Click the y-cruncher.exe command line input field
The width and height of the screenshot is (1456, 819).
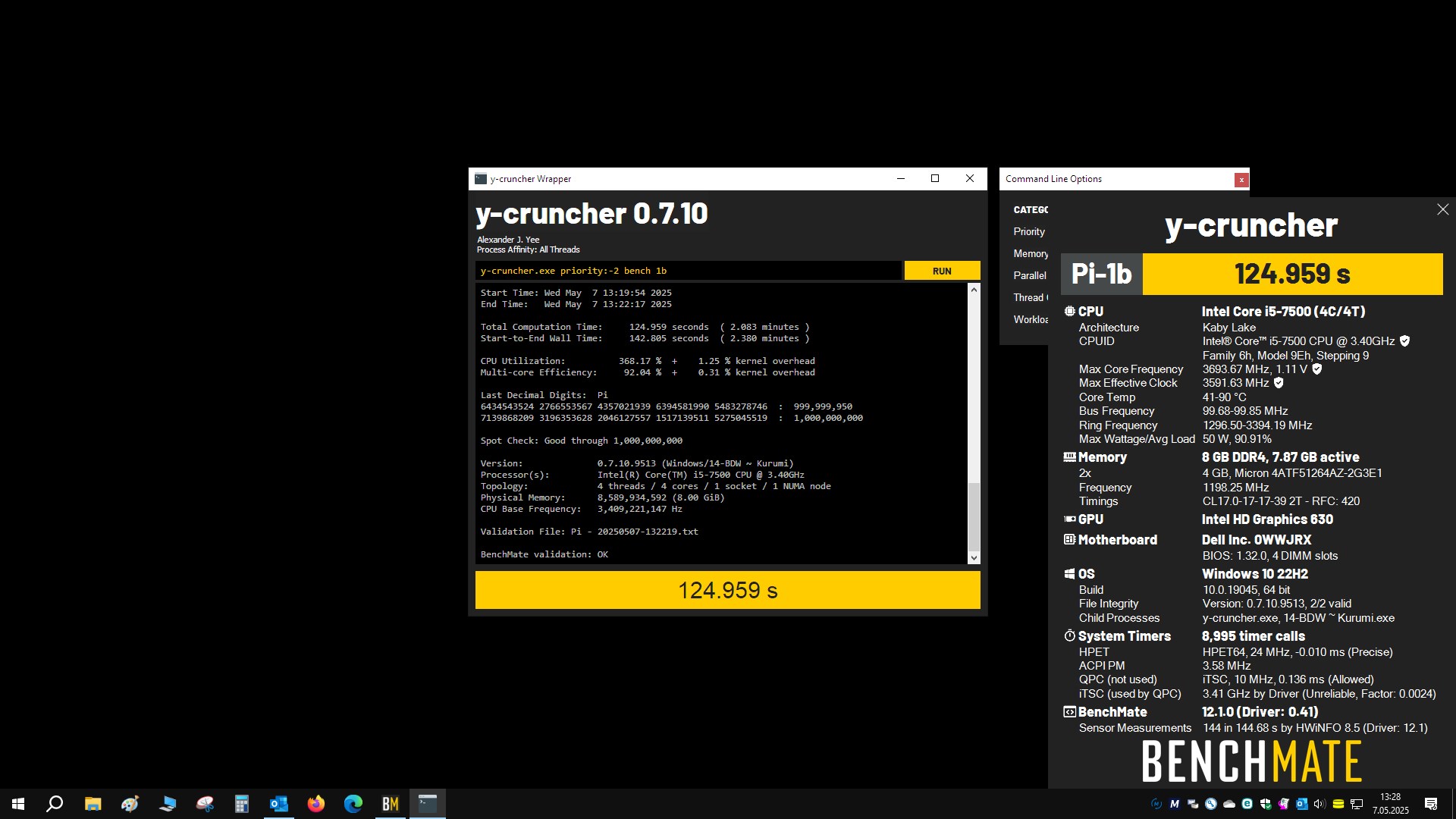689,271
